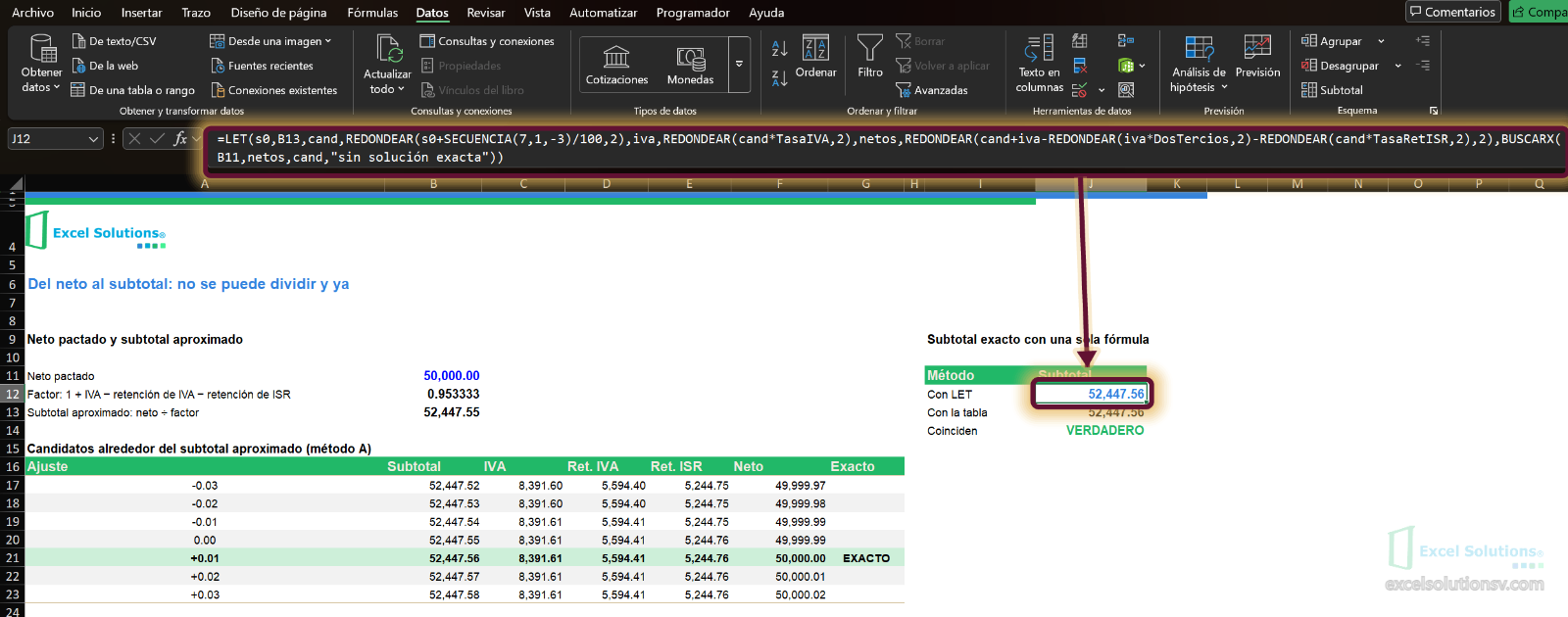Click Quitar duplicados icon
Viewport: 1568px width, 617px height.
(x=1080, y=66)
